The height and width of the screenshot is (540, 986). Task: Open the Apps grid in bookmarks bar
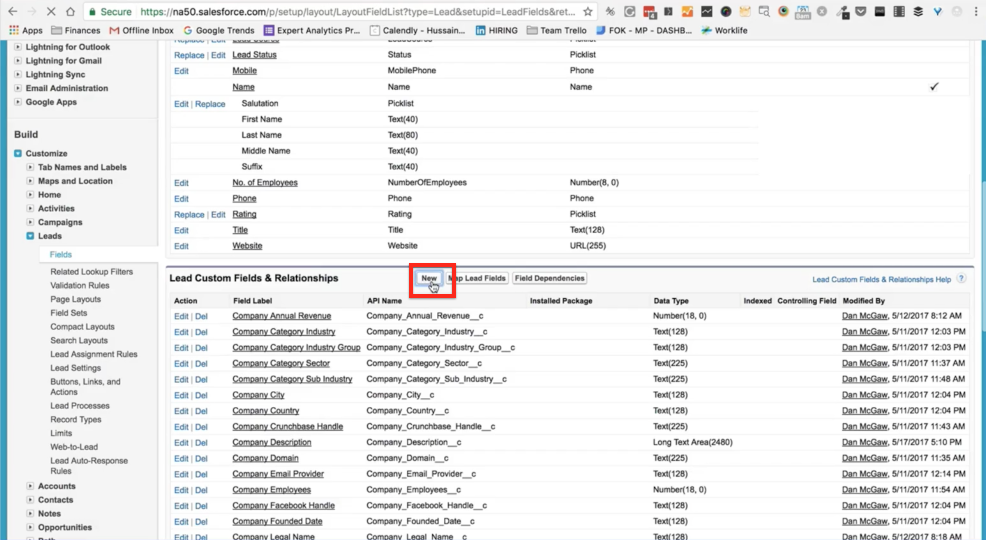tap(26, 30)
